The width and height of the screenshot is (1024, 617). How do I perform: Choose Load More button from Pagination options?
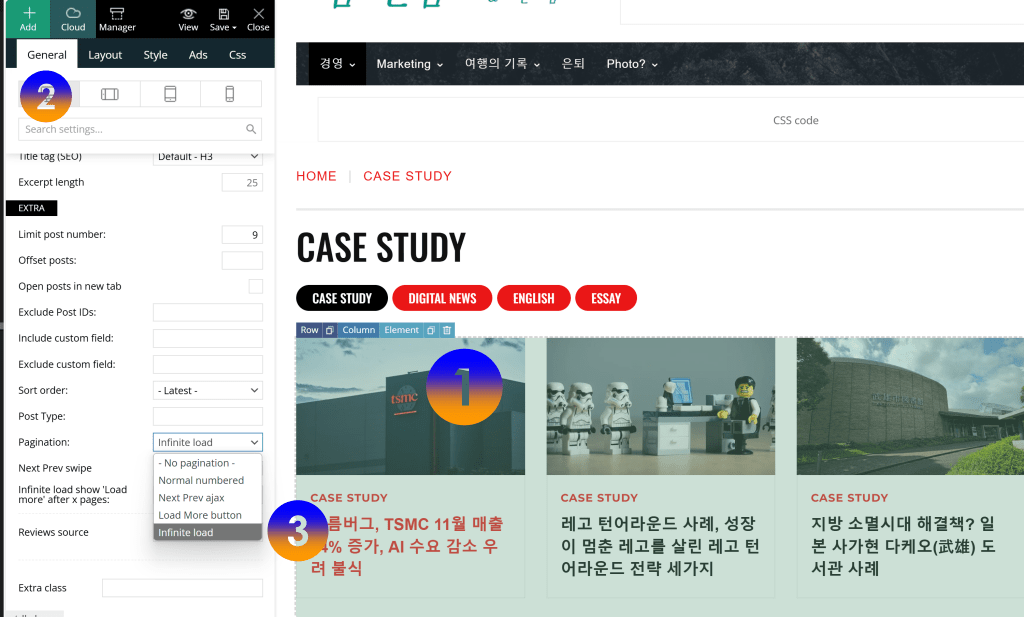[200, 514]
